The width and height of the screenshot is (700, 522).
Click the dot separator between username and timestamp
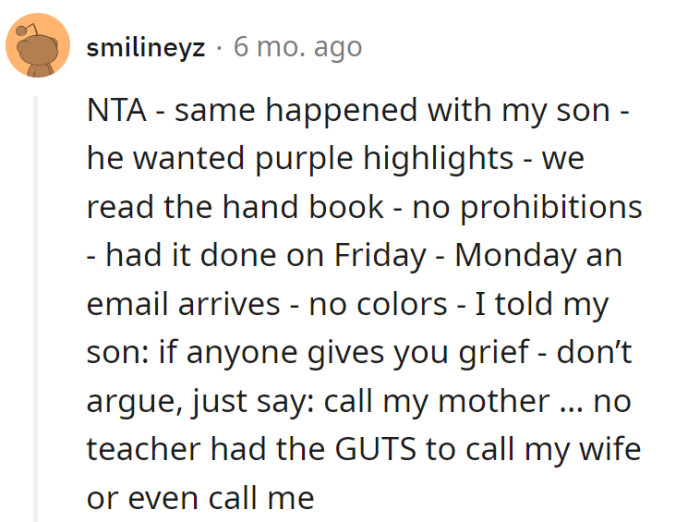219,47
